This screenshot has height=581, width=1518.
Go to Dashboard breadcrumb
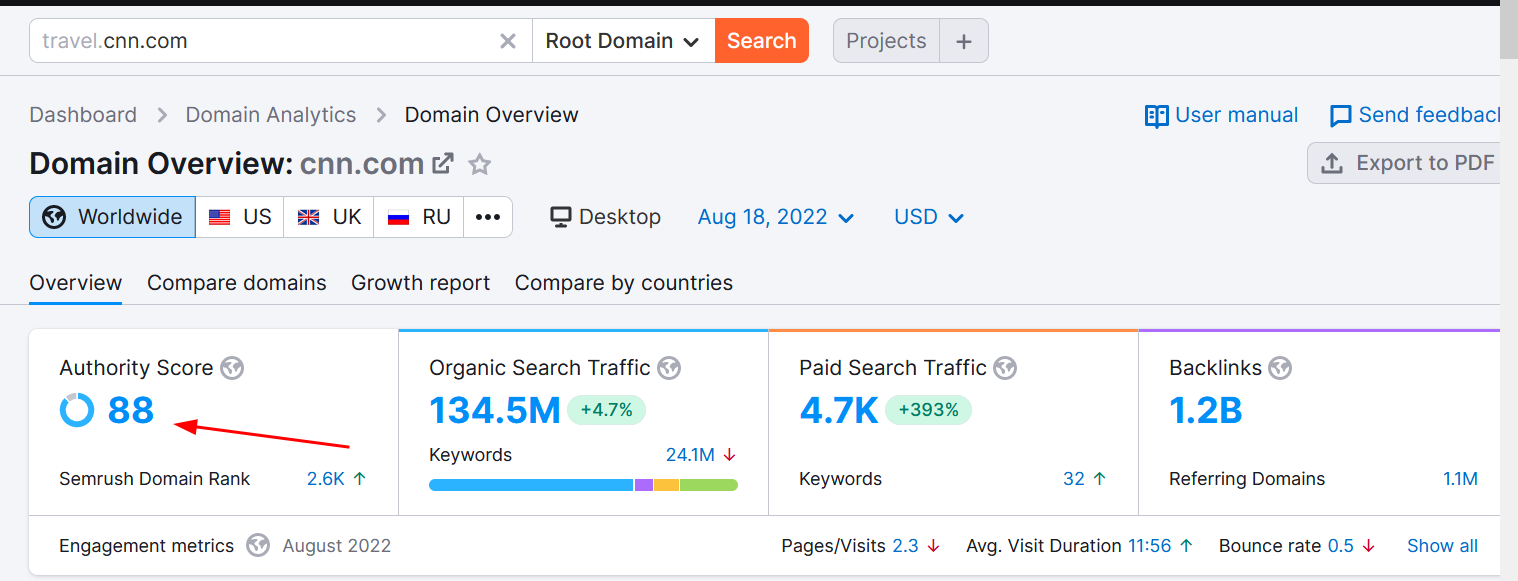pyautogui.click(x=83, y=115)
